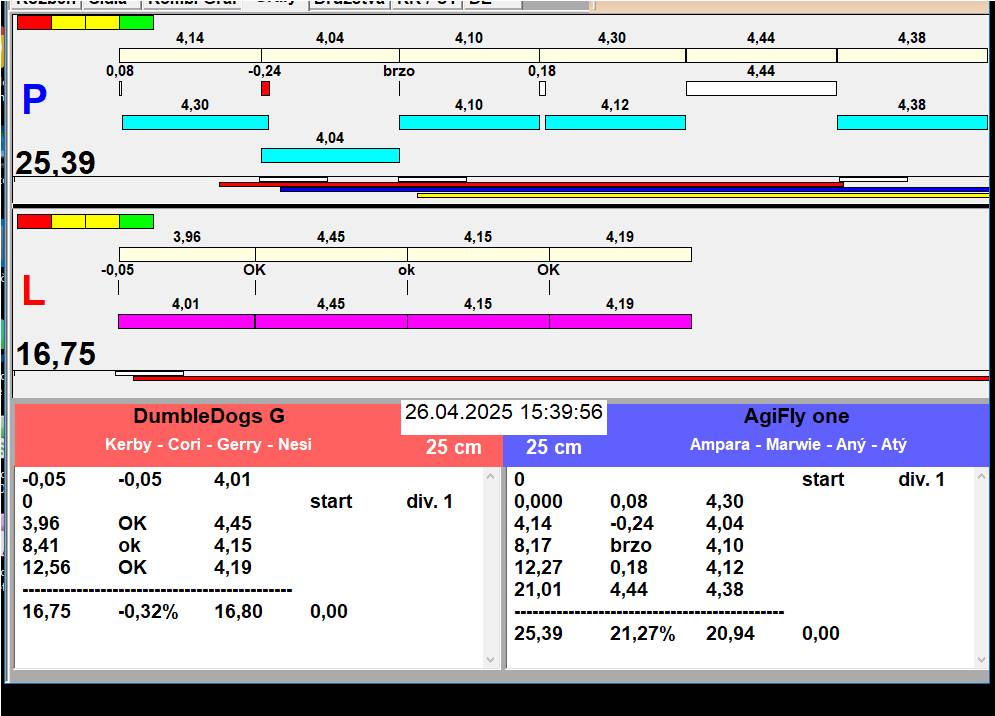
Task: Select the brzo marker in lane P
Action: pyautogui.click(x=399, y=88)
